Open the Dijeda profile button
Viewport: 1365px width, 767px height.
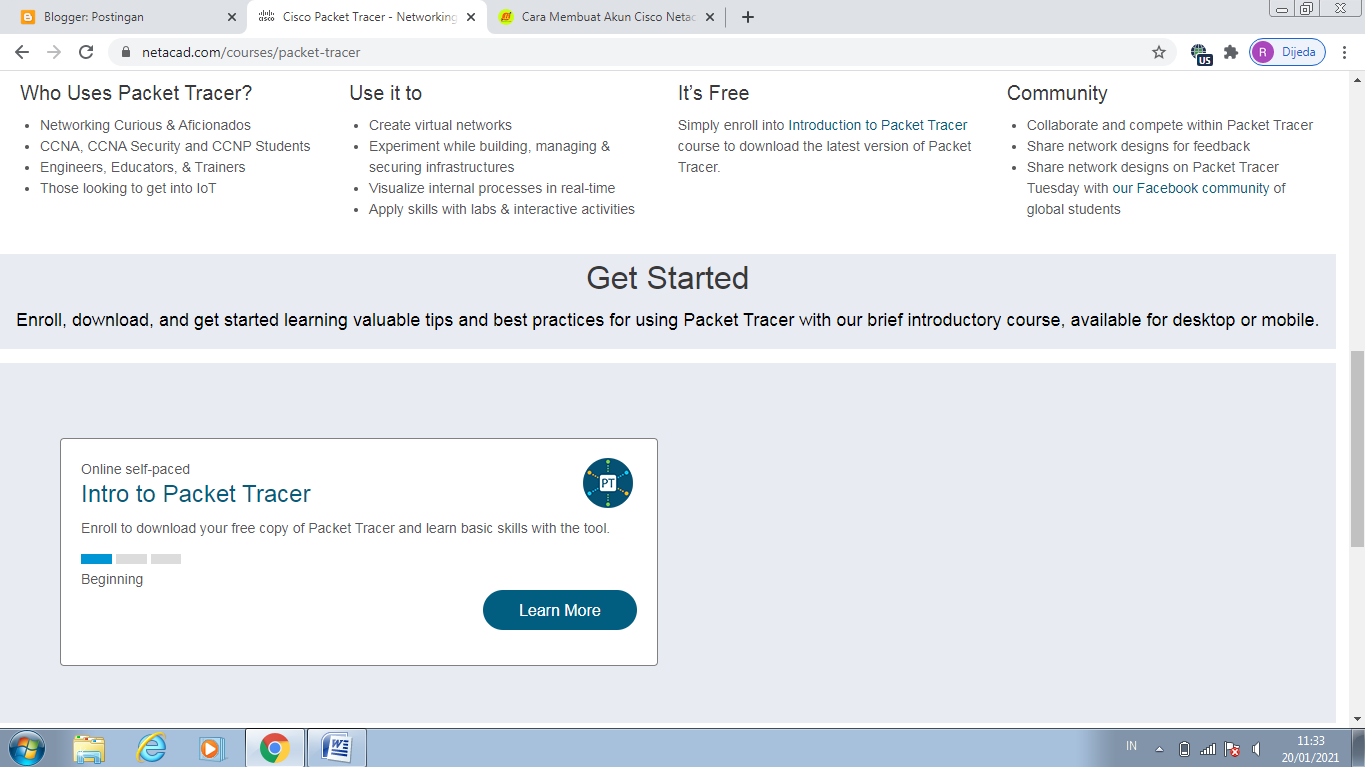pyautogui.click(x=1287, y=52)
